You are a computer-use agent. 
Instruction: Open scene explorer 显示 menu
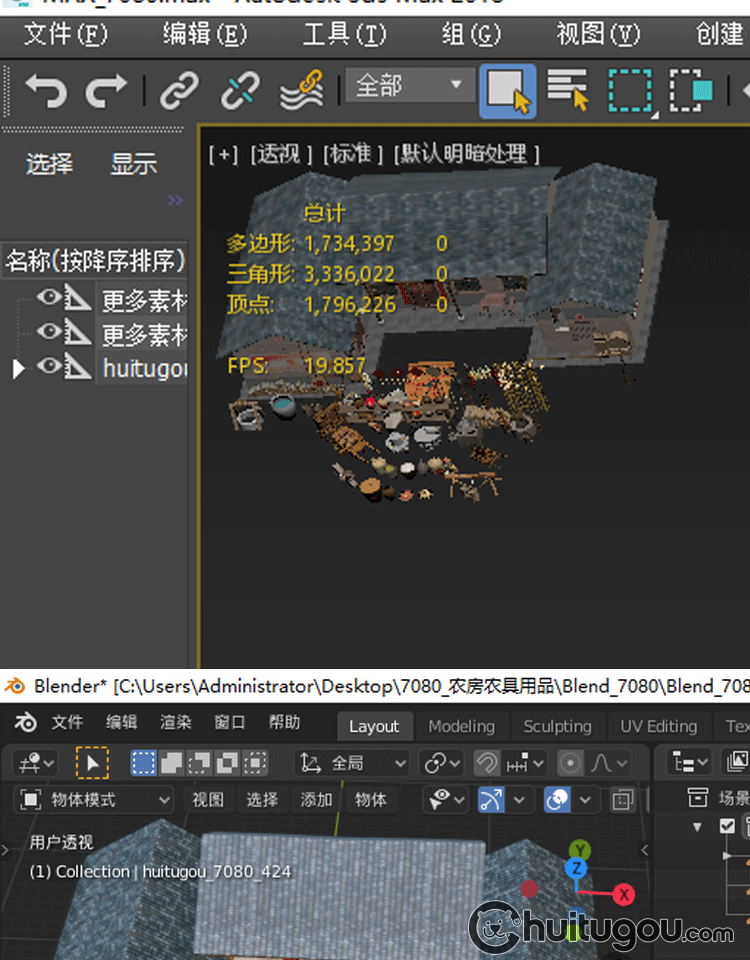pyautogui.click(x=133, y=164)
